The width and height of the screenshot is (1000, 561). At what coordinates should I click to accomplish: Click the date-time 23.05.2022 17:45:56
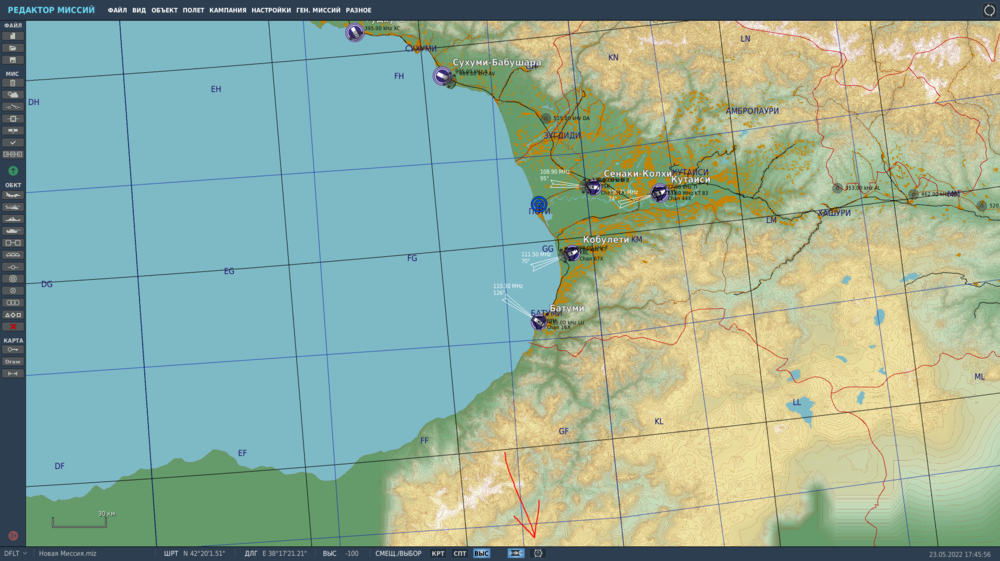(960, 554)
